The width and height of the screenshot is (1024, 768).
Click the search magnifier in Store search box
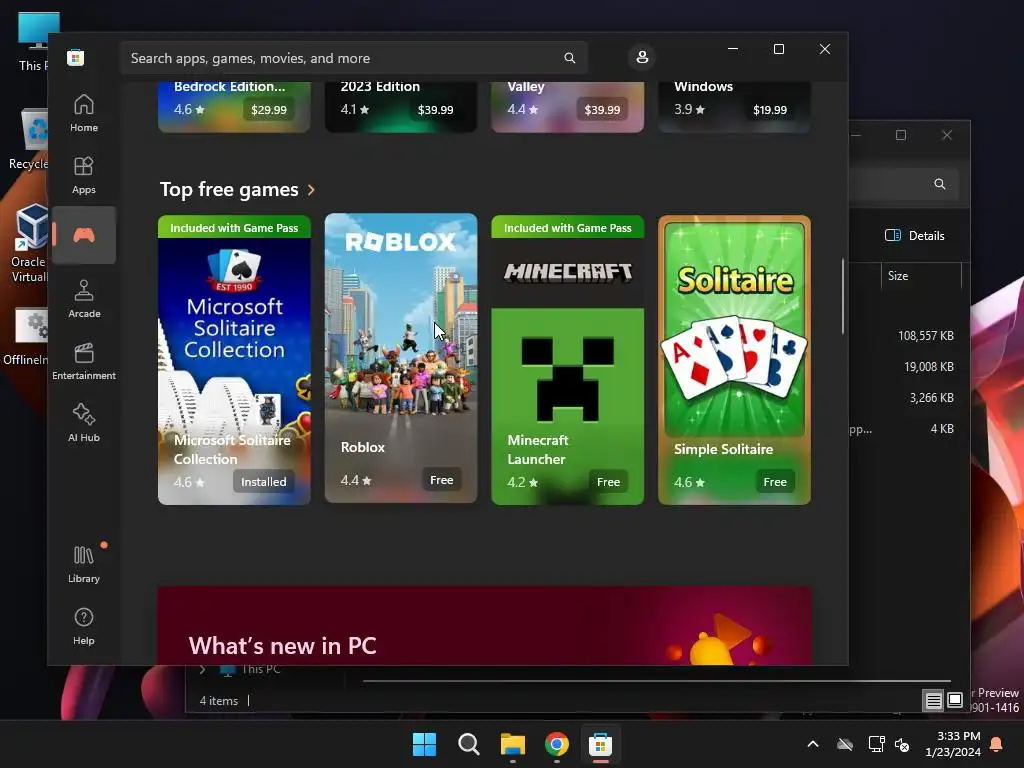569,58
